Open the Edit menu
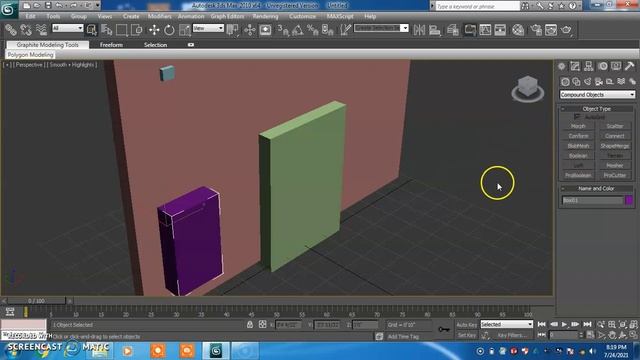Viewport: 640px width, 360px height. pos(30,16)
